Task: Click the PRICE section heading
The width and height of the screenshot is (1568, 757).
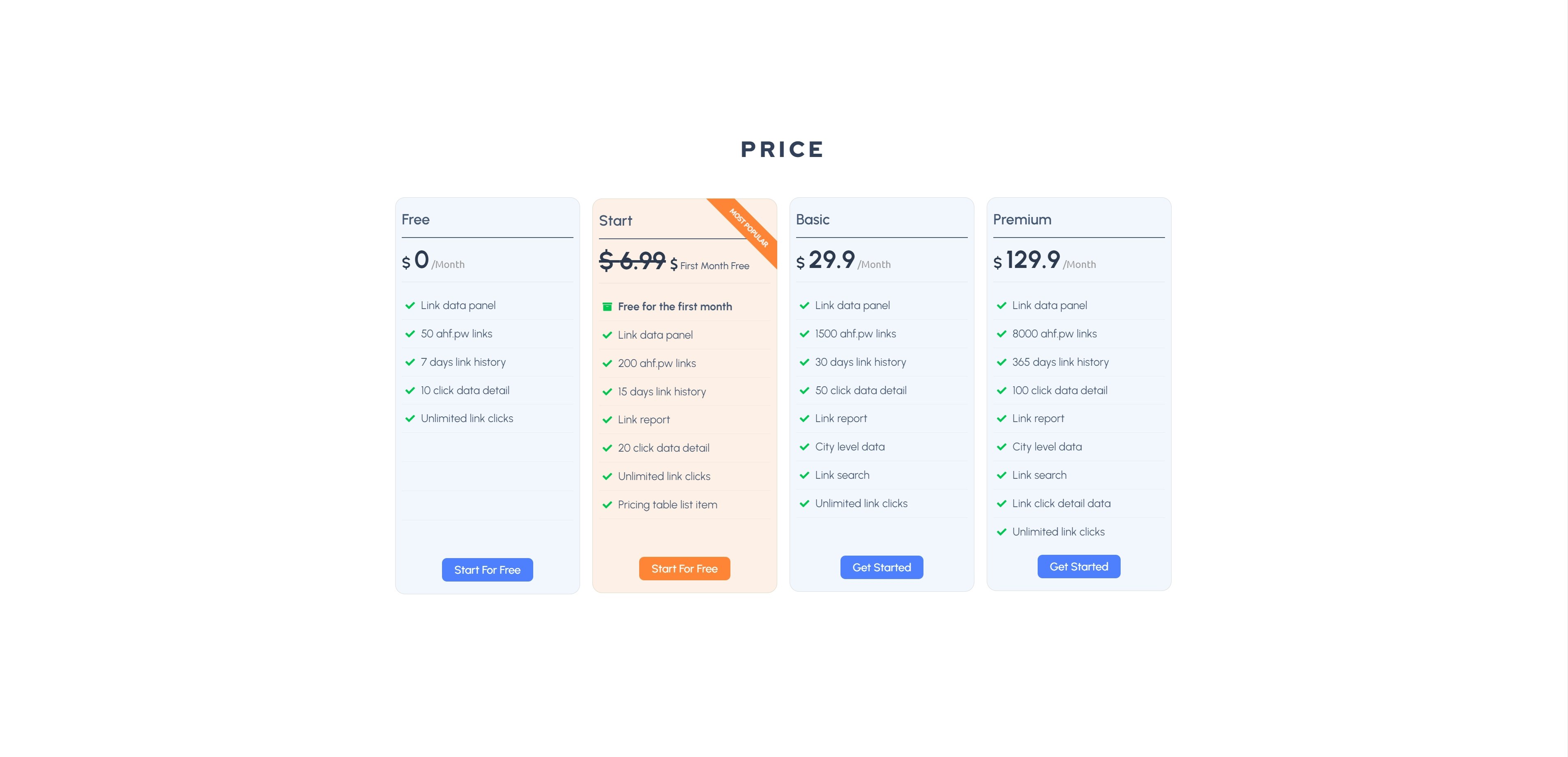Action: [783, 149]
